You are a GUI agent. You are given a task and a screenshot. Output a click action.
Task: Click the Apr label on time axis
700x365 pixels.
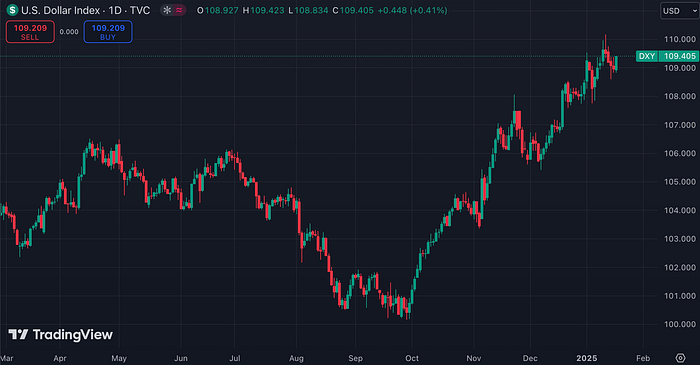(60, 358)
